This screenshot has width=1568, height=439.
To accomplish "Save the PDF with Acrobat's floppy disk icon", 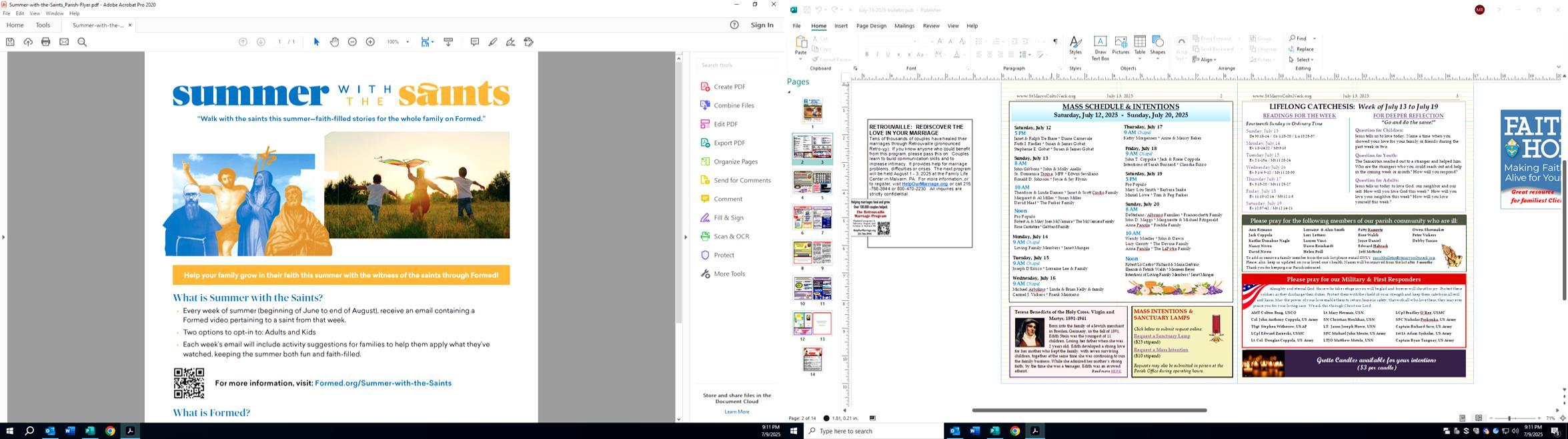I will pyautogui.click(x=10, y=42).
